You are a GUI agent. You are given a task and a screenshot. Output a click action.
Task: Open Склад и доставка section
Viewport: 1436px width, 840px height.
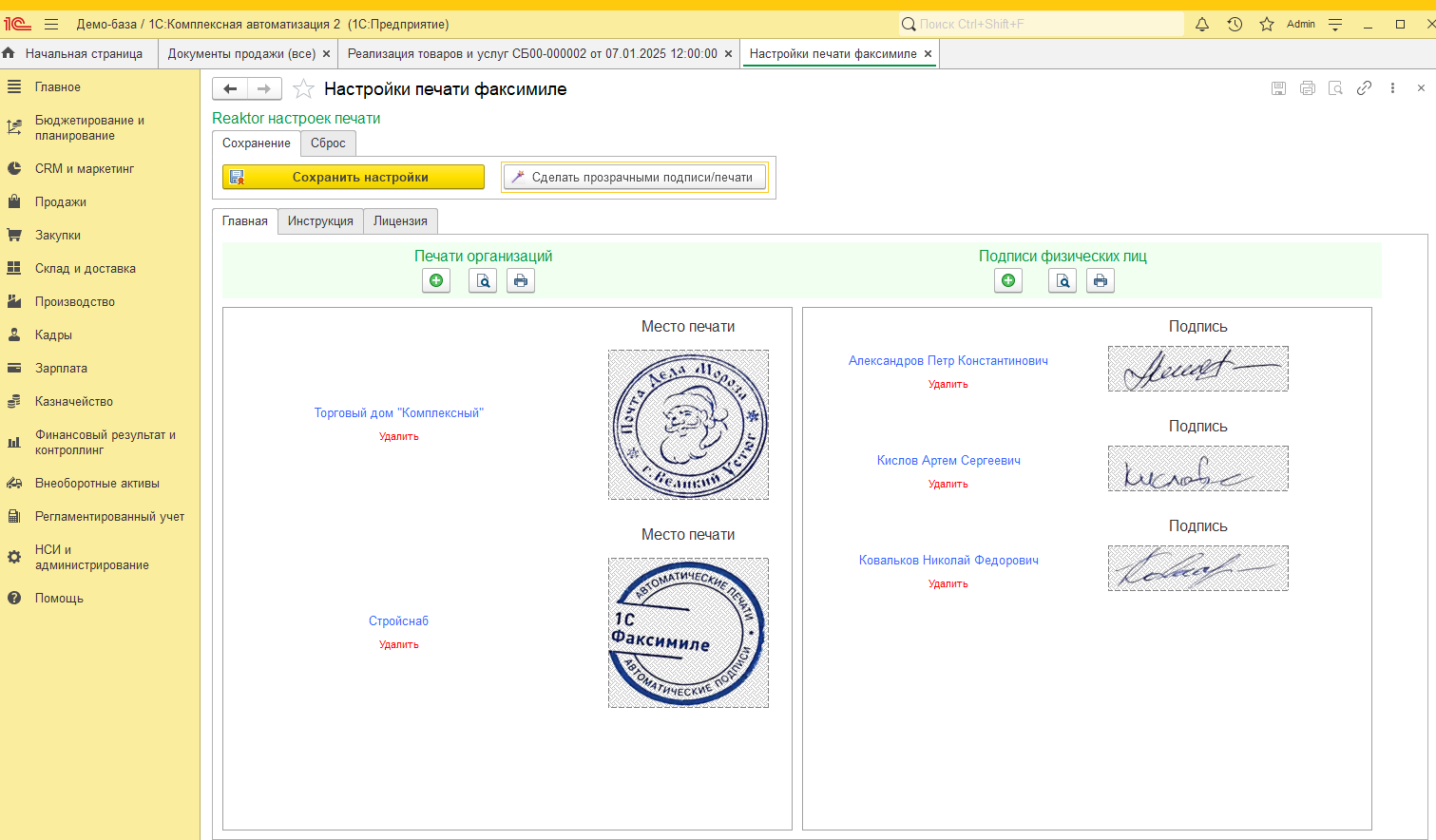(x=86, y=269)
